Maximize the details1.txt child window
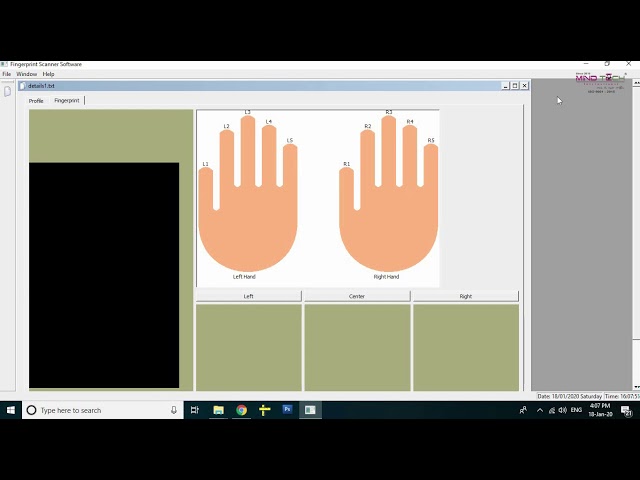The image size is (640, 480). point(515,86)
